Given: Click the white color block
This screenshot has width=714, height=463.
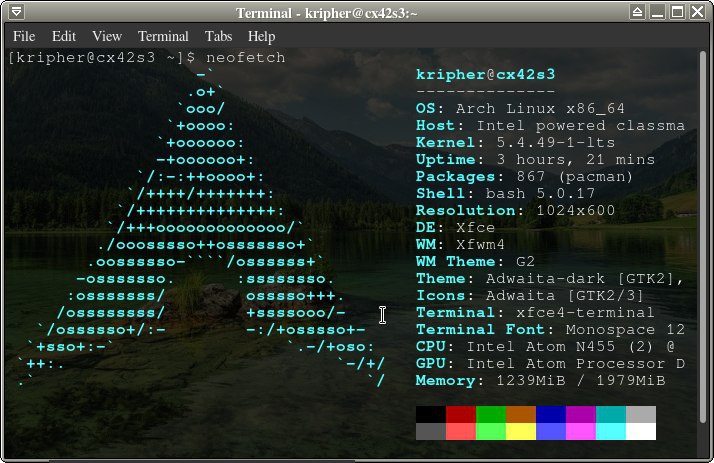Looking at the screenshot, I should 641,432.
